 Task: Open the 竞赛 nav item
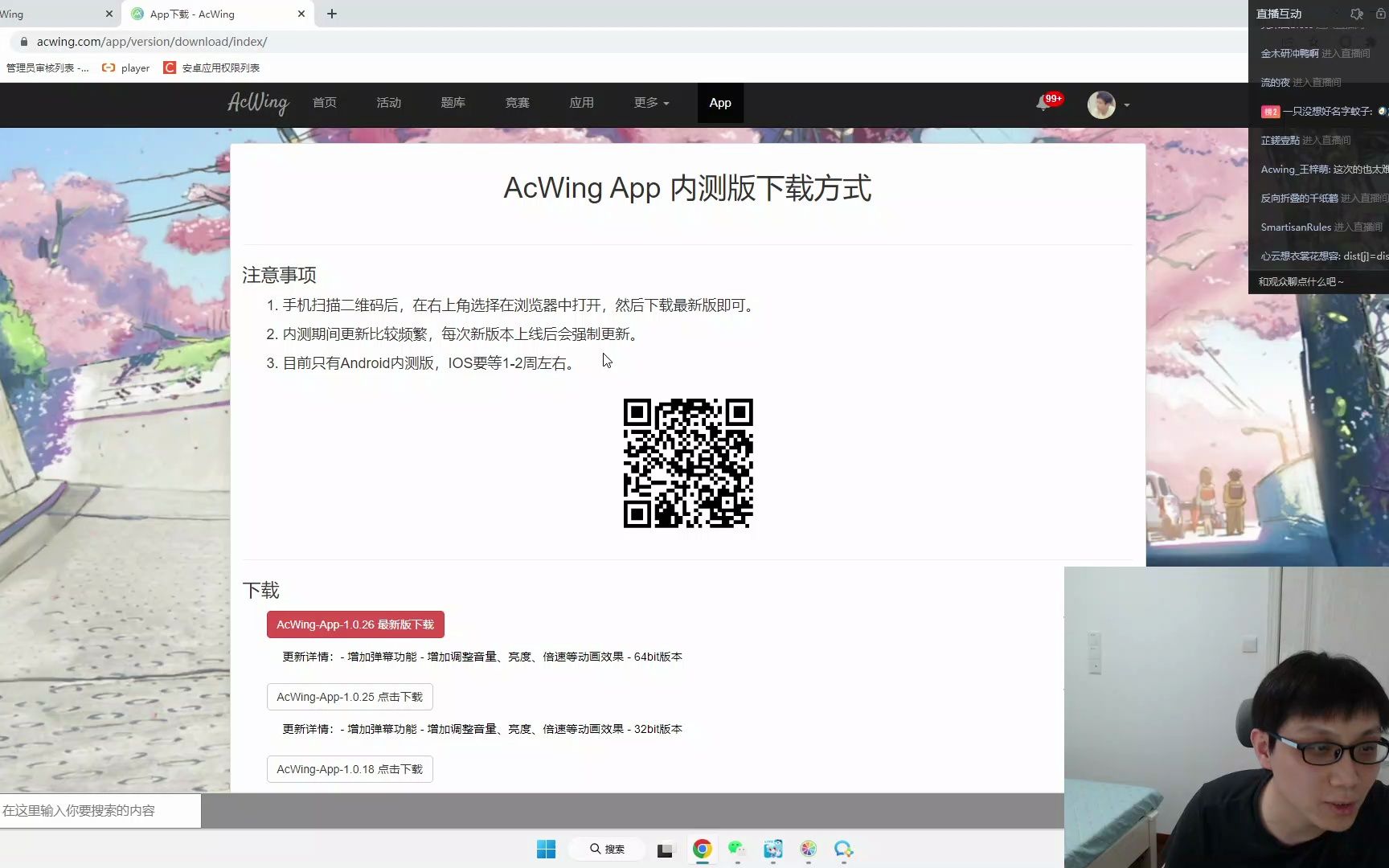pos(518,103)
